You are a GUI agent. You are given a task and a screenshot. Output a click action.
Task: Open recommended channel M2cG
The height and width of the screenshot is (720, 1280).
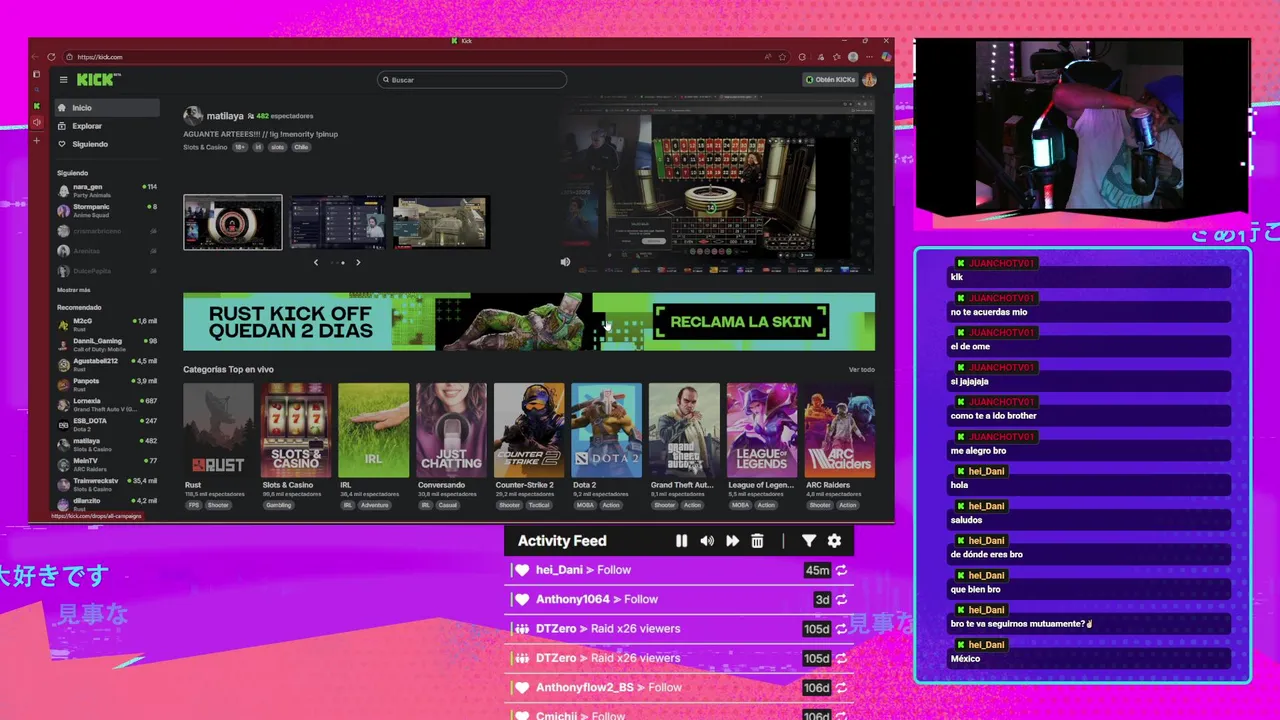pos(107,324)
